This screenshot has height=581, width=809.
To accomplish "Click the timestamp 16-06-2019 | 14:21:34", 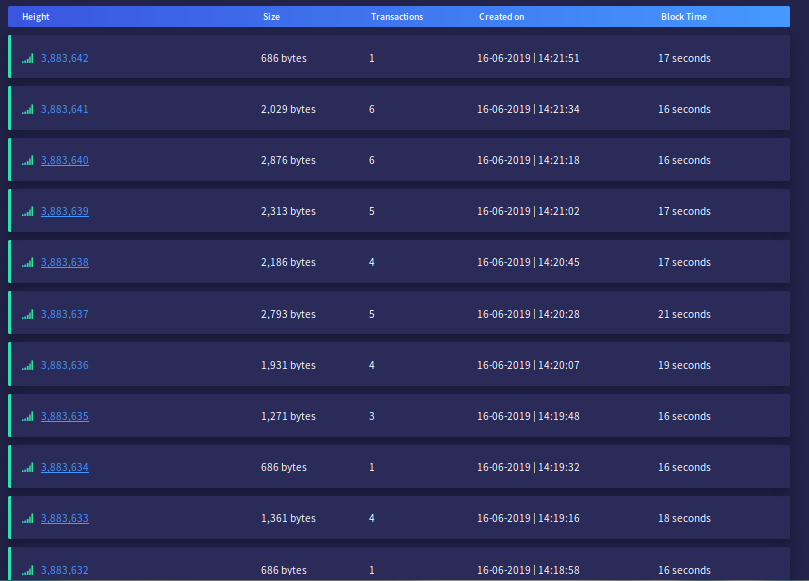I will pos(528,109).
